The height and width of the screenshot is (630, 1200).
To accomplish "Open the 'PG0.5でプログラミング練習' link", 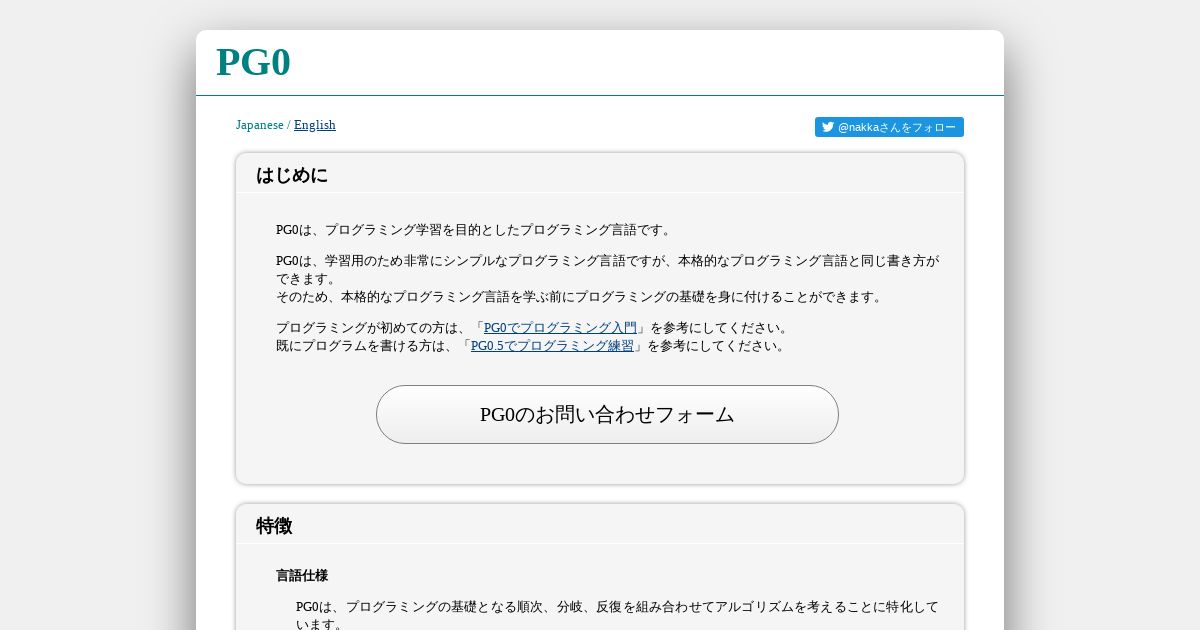I will point(552,346).
